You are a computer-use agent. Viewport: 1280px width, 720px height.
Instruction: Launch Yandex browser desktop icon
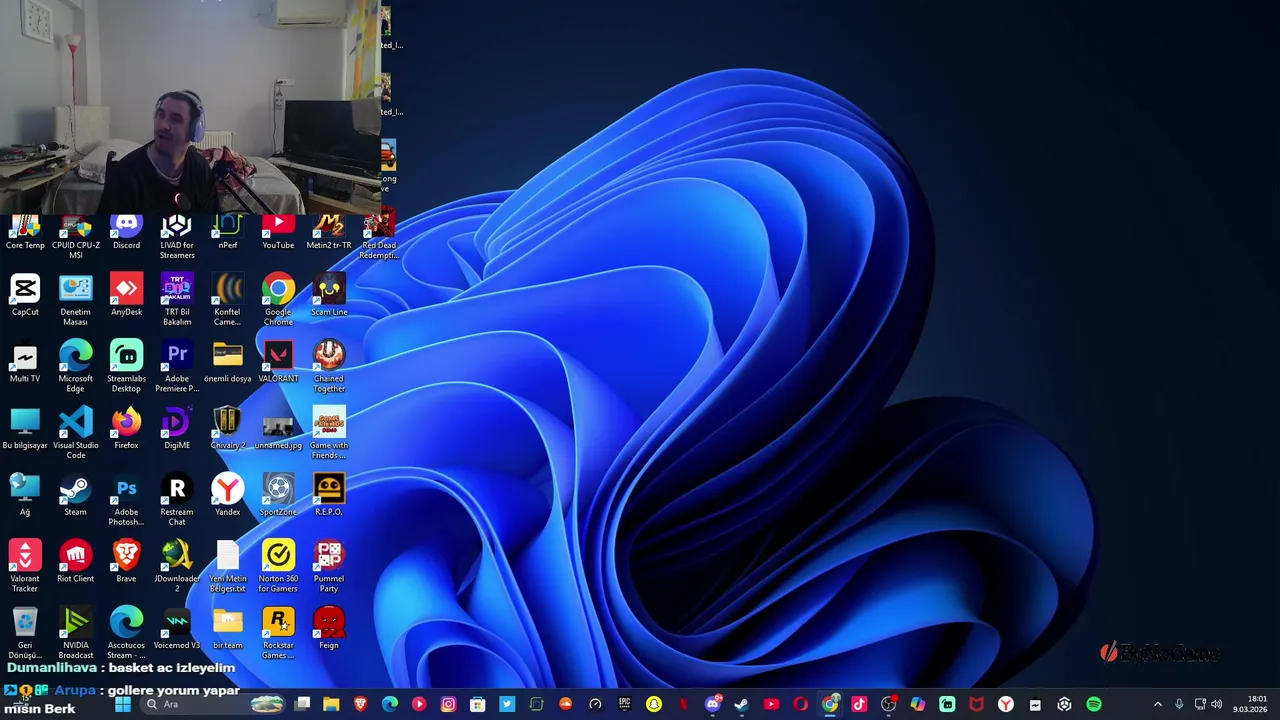pyautogui.click(x=228, y=496)
